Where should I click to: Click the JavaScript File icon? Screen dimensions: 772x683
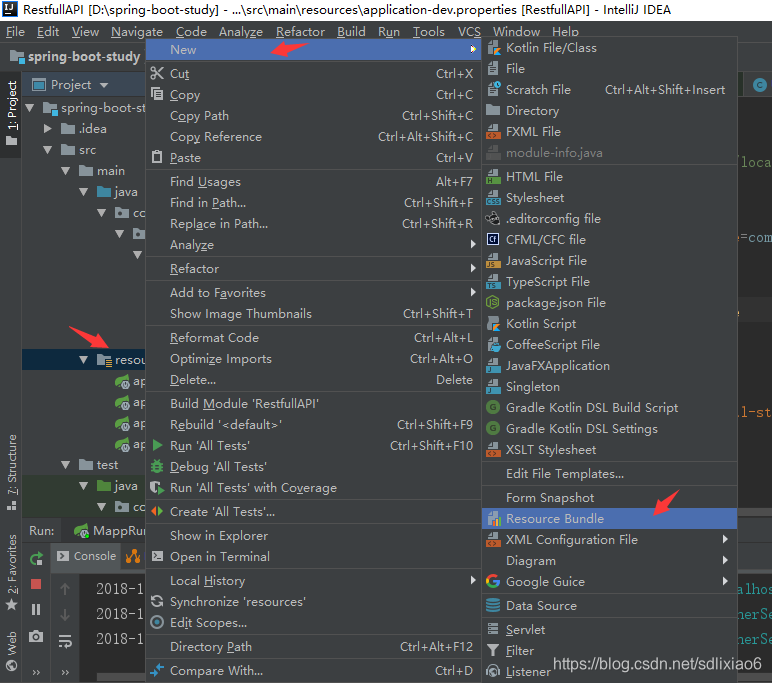pyautogui.click(x=493, y=261)
